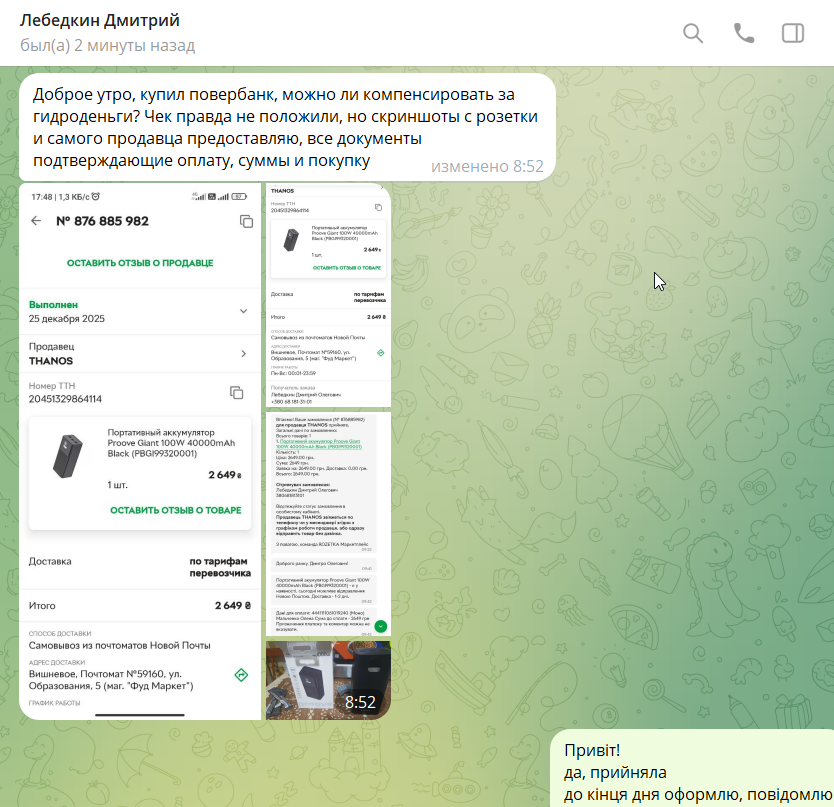Click 'ОСТАВИТЬ ОТЗЫВ О ТОВАРЕ' in large screenshot
Viewport: 834px width, 807px height.
(176, 510)
